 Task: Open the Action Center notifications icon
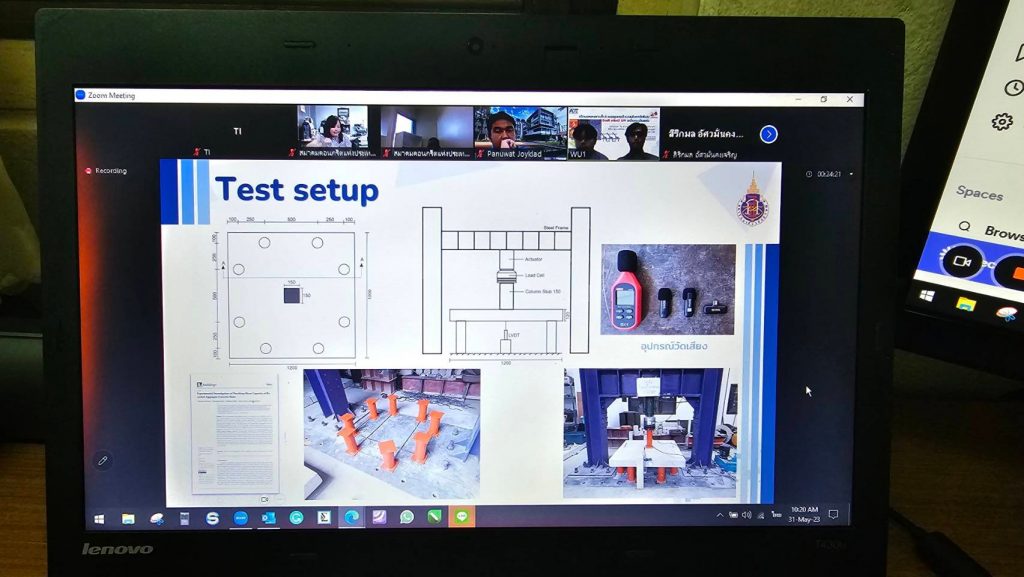pyautogui.click(x=832, y=514)
